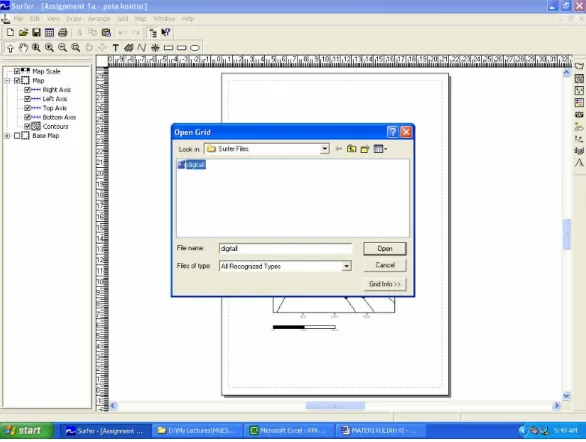This screenshot has height=442, width=586.
Task: Go up one folder level in dialog
Action: tap(351, 149)
